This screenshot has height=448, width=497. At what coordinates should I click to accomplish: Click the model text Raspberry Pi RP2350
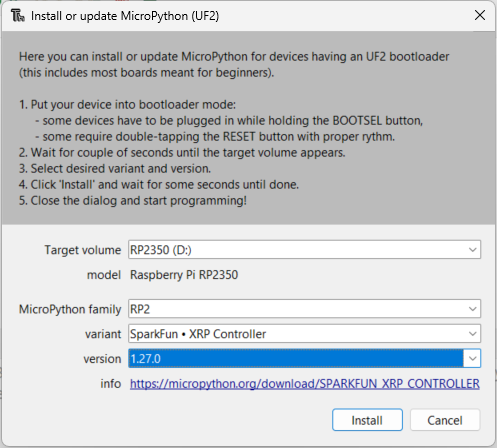pos(184,275)
